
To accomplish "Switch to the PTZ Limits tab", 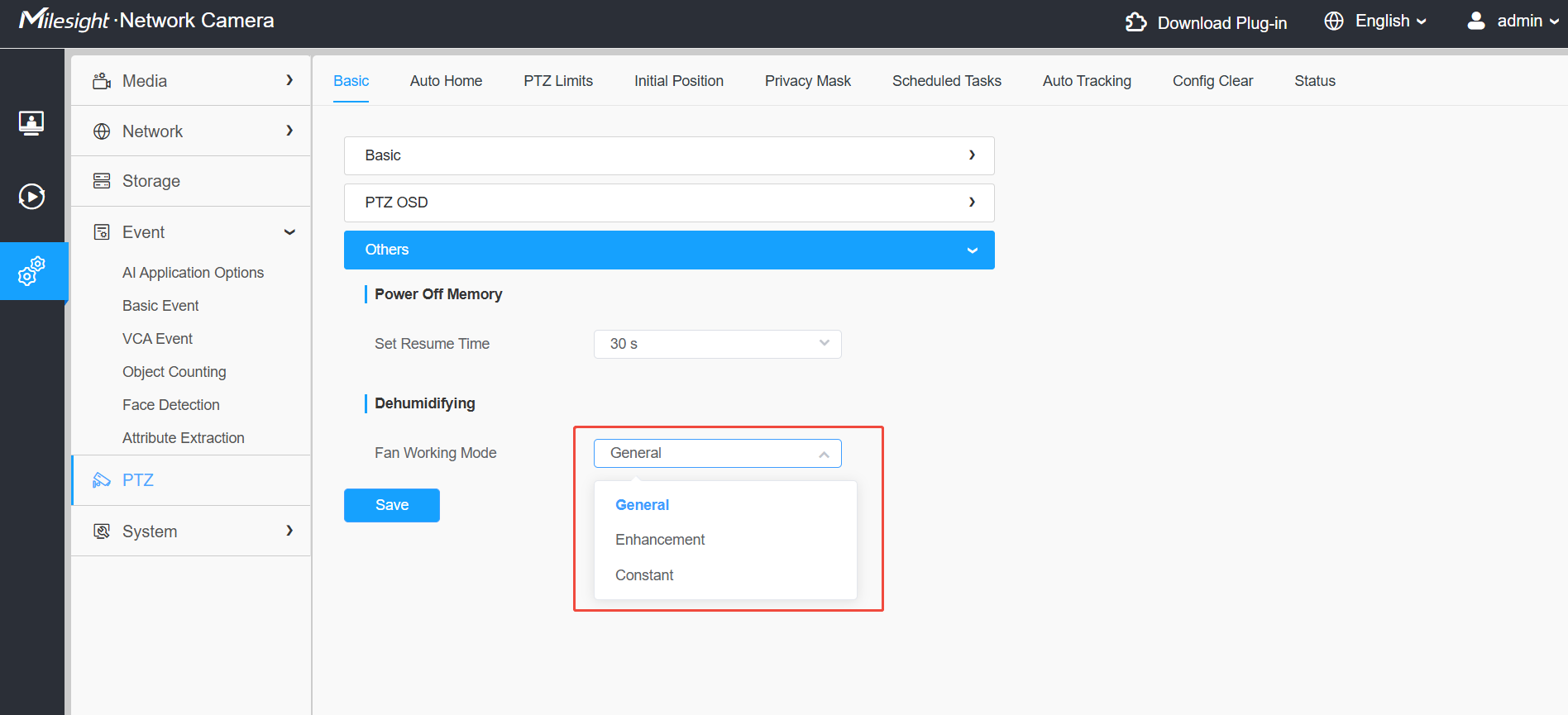I will tap(558, 81).
